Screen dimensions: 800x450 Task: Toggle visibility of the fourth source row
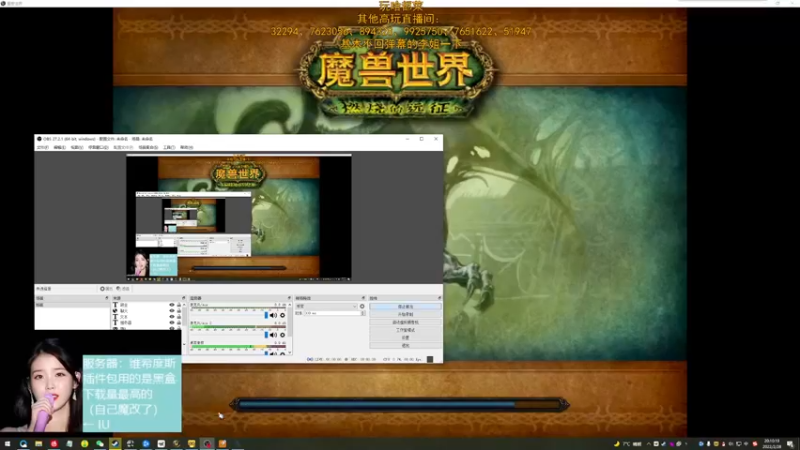[x=172, y=323]
